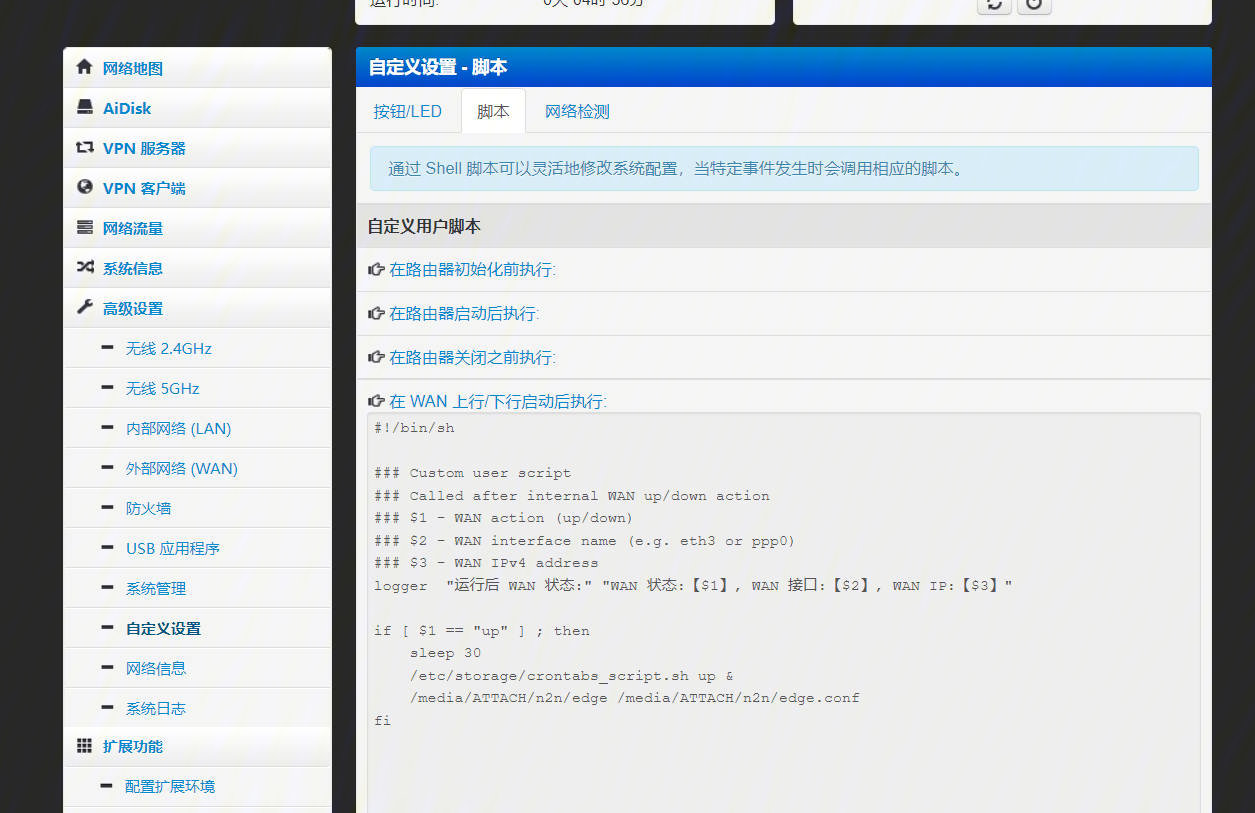1255x813 pixels.
Task: Open the 网络信息 page
Action: [x=156, y=668]
